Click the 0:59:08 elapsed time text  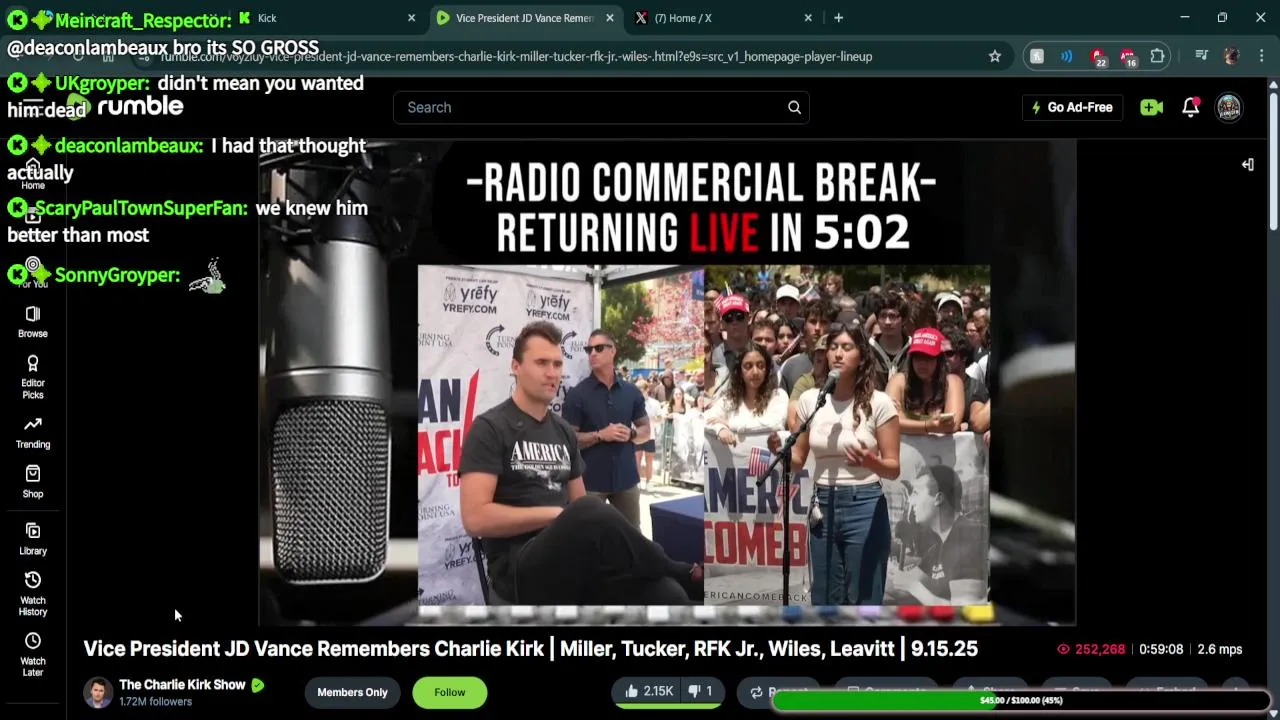pyautogui.click(x=1161, y=649)
